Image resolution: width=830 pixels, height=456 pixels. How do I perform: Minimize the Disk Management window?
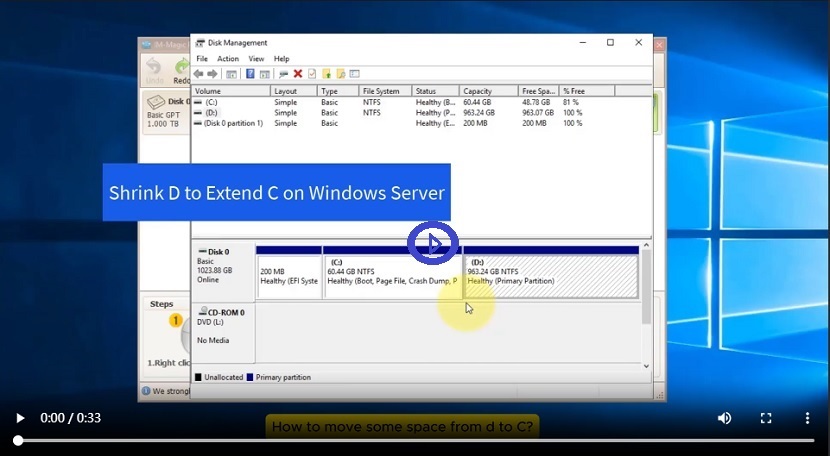[583, 43]
